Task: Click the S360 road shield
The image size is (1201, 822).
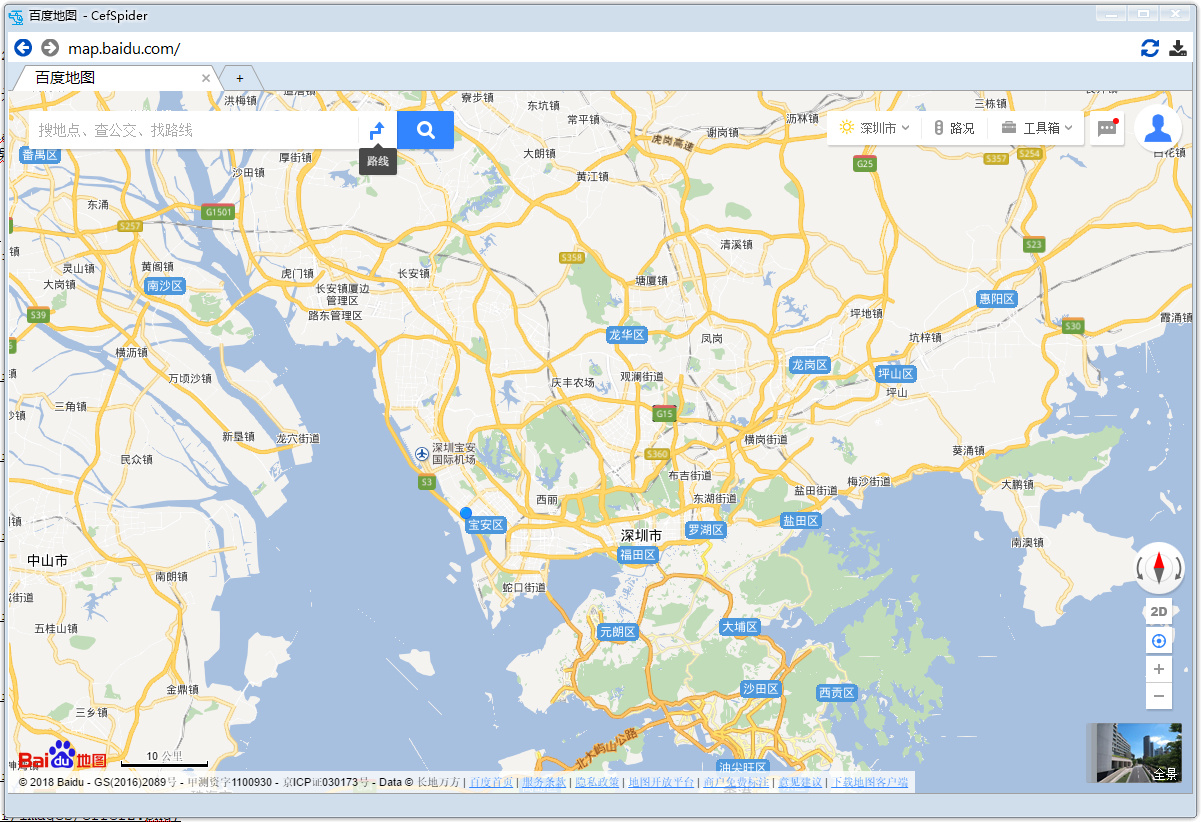Action: click(657, 454)
